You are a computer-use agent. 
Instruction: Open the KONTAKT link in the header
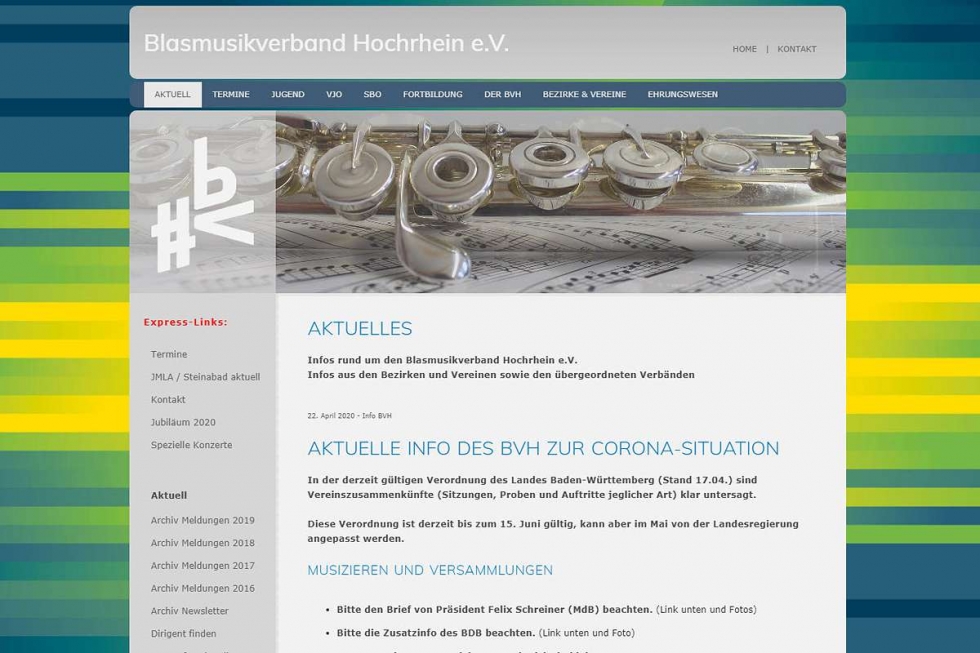pos(797,49)
